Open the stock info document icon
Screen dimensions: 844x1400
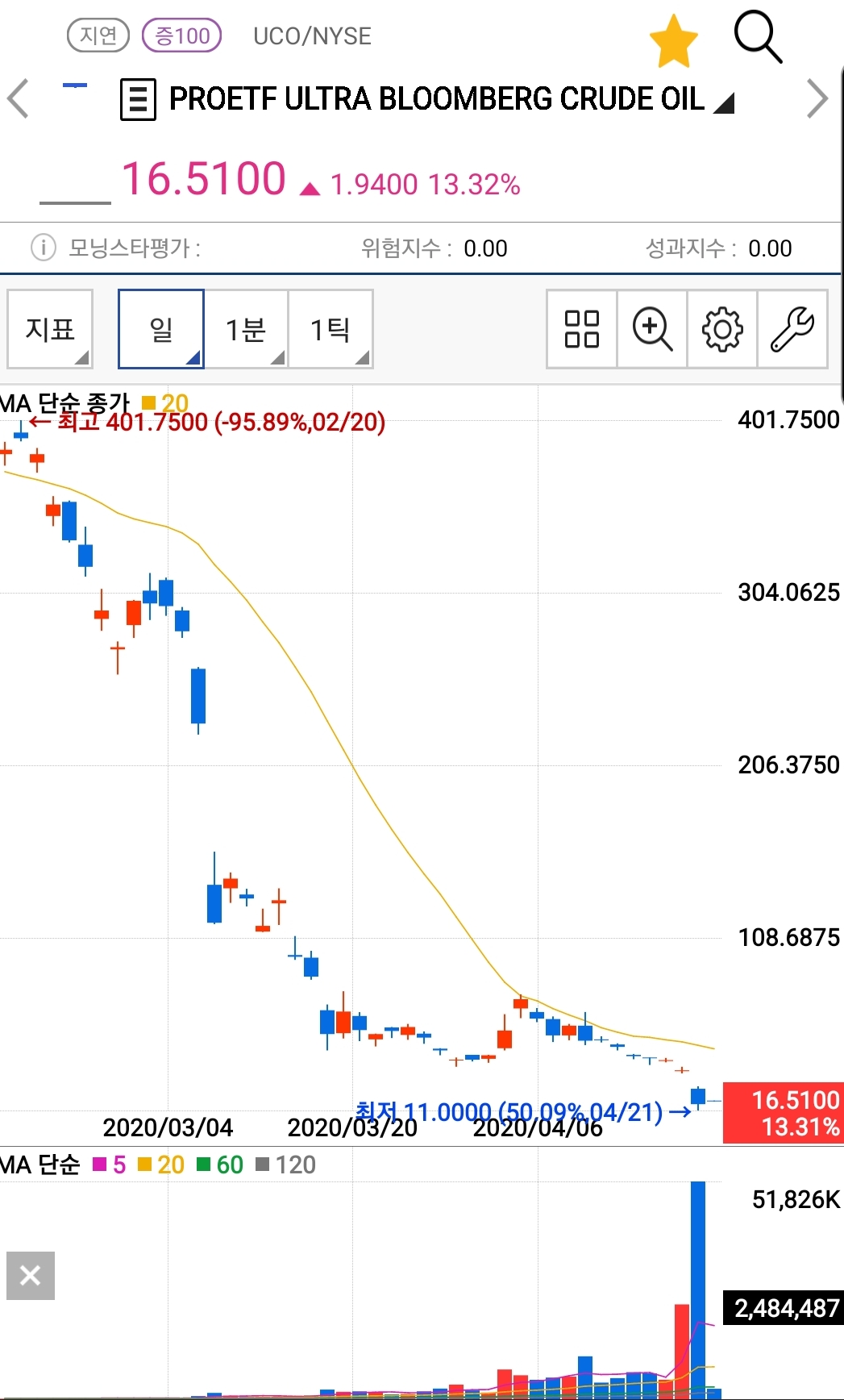tap(138, 100)
